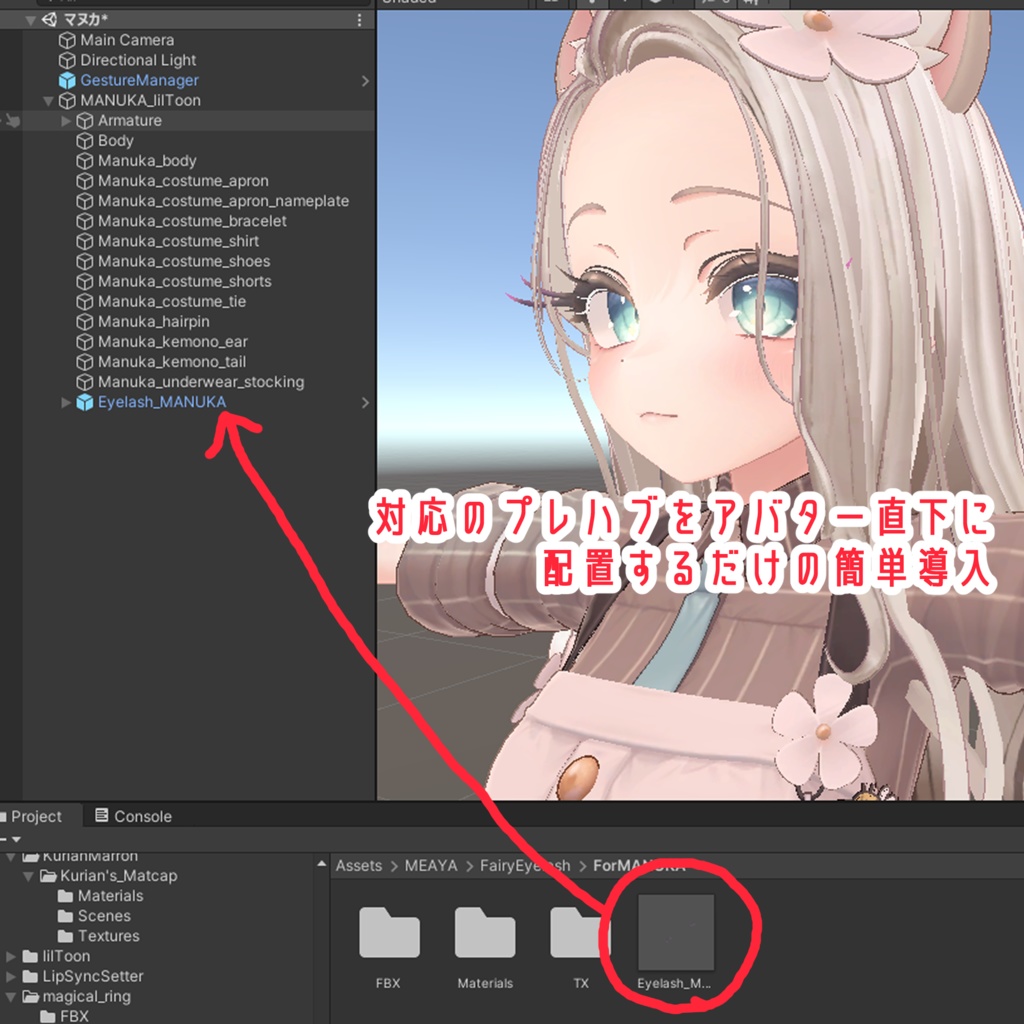This screenshot has width=1024, height=1024.
Task: Select Manuka_kemono_tail object
Action: (x=172, y=362)
